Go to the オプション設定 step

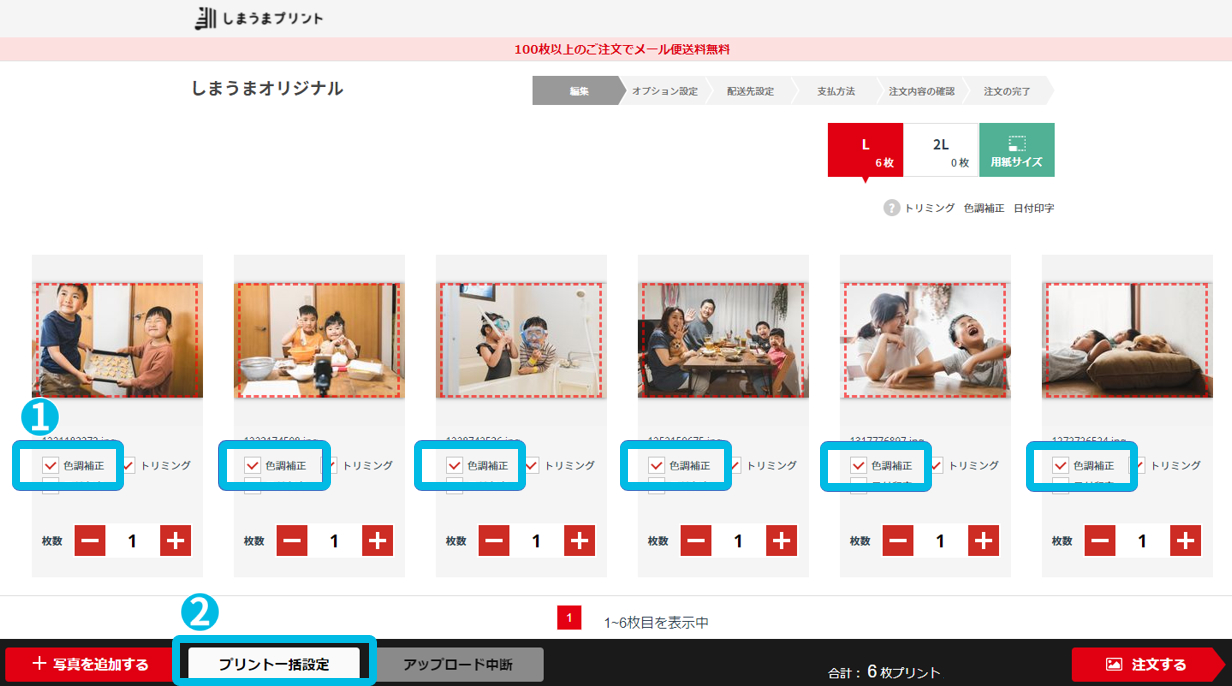pos(664,91)
